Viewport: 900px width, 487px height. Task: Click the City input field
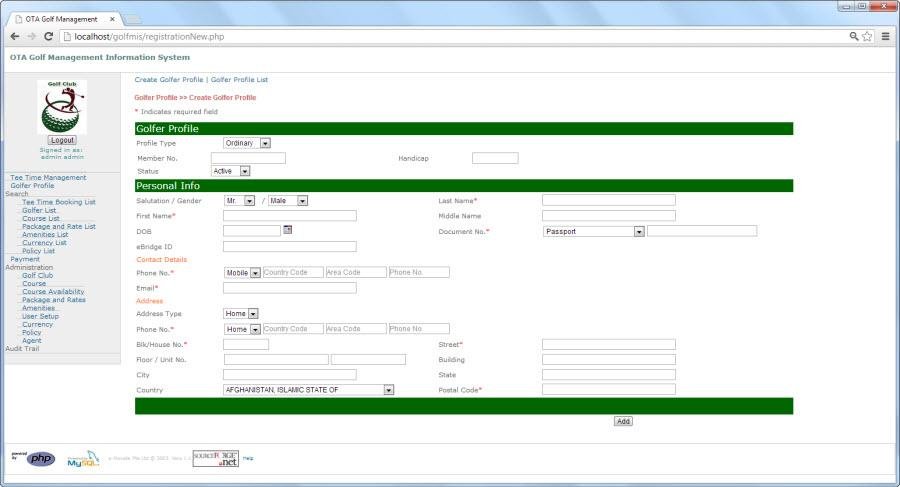point(289,374)
